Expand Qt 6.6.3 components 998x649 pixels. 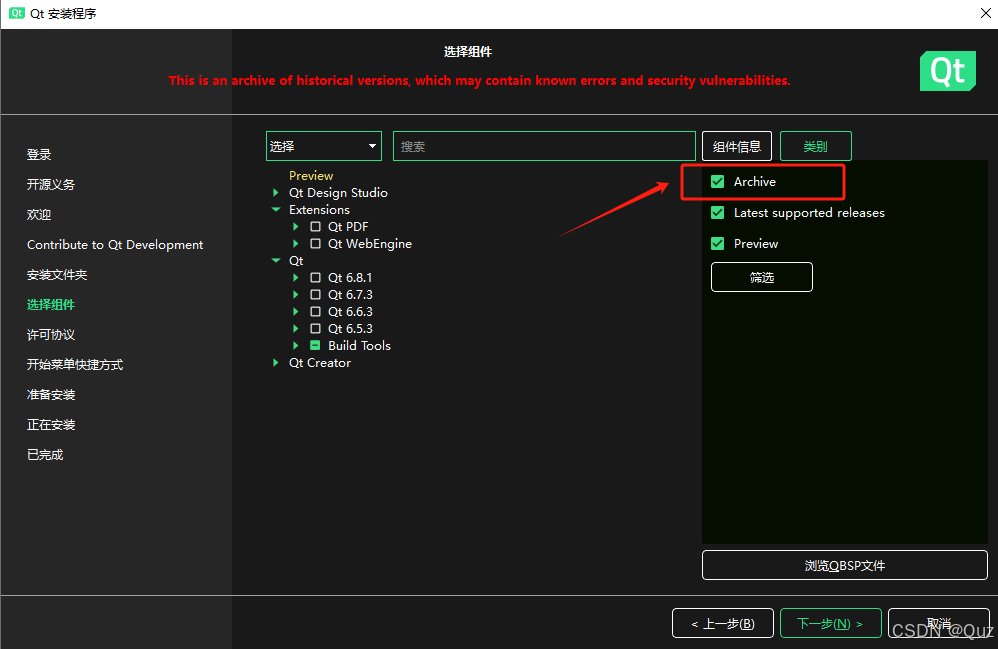[x=295, y=312]
